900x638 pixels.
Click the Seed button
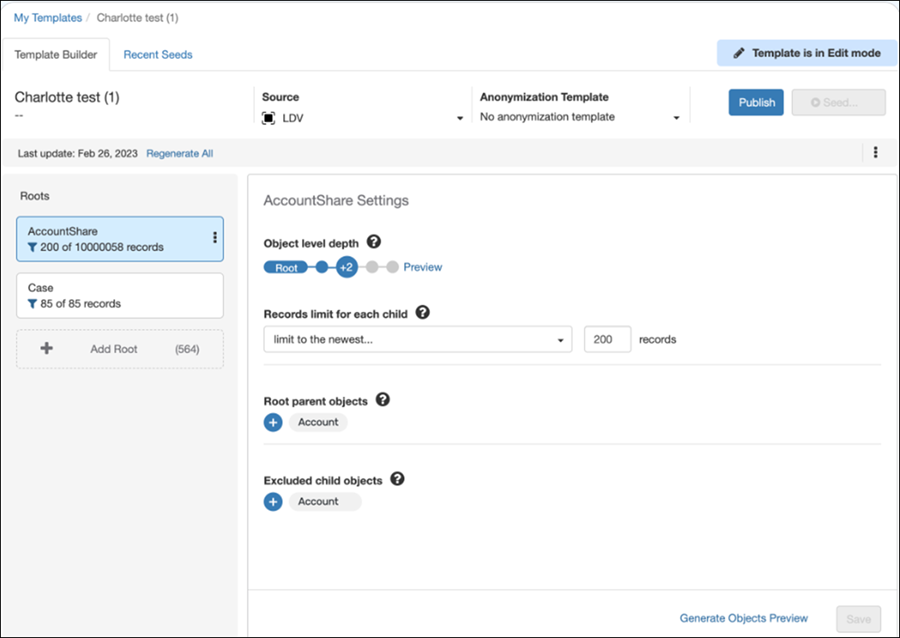click(839, 102)
